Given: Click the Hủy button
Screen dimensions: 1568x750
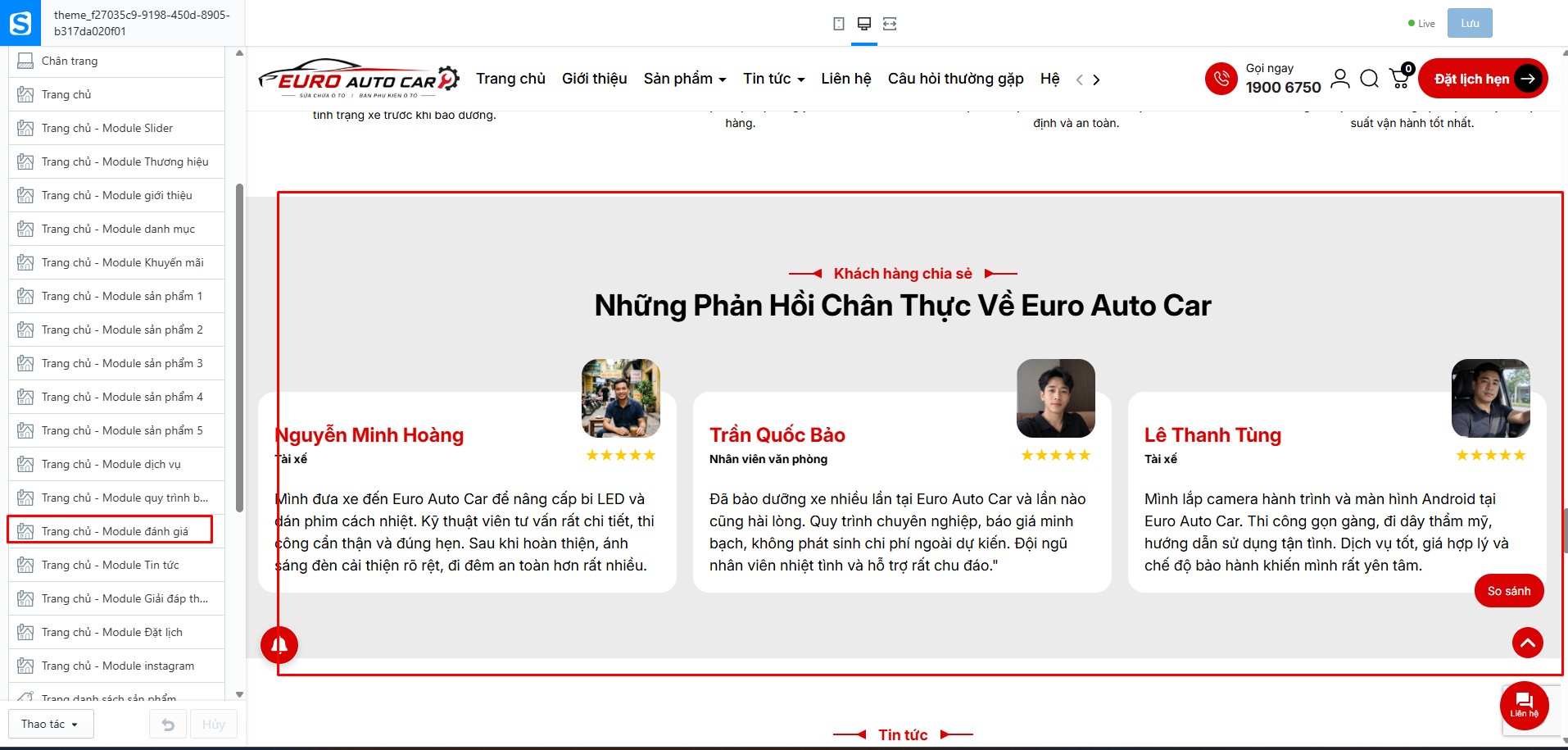Looking at the screenshot, I should coord(214,725).
